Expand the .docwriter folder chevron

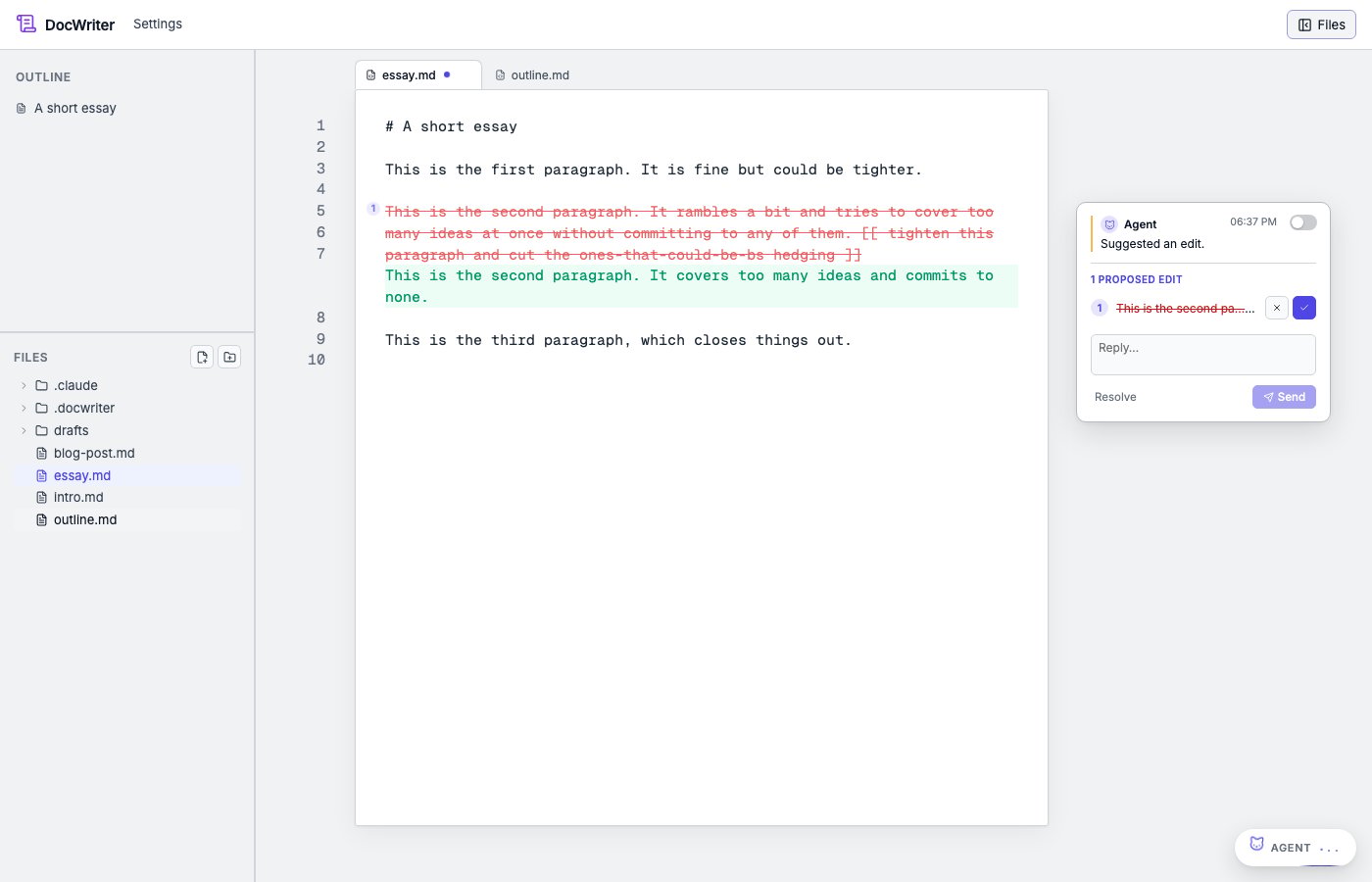coord(24,408)
